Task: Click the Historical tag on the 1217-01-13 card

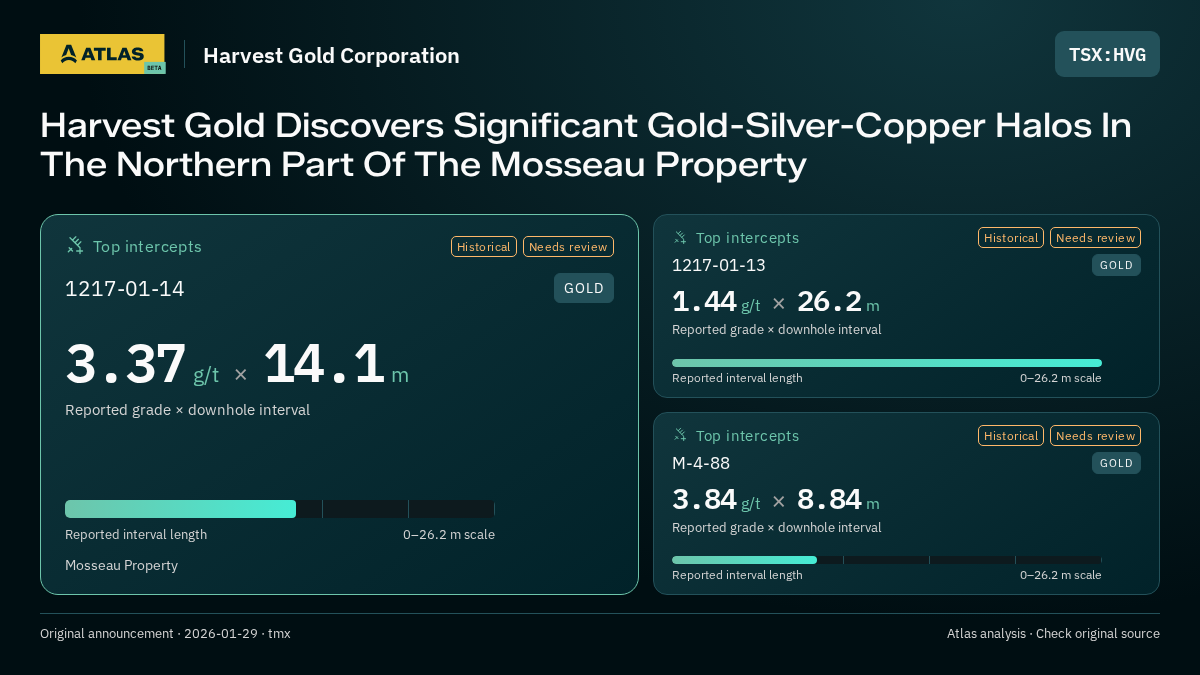Action: tap(1011, 238)
